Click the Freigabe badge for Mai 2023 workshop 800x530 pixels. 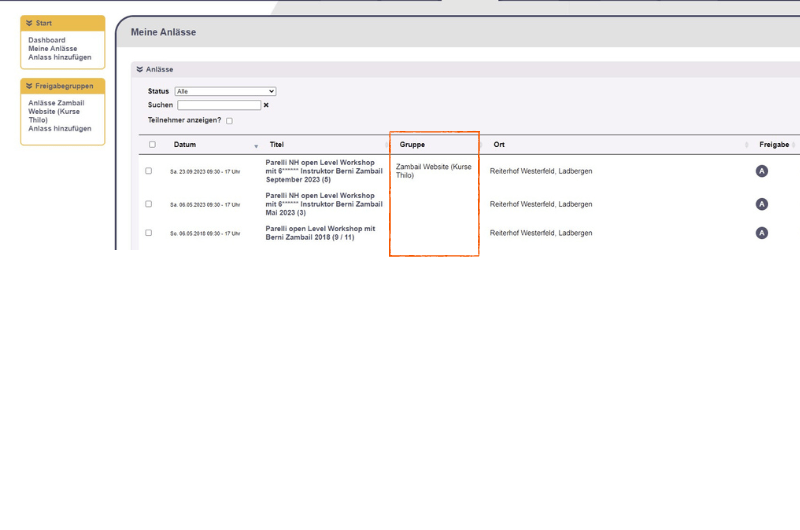point(762,204)
